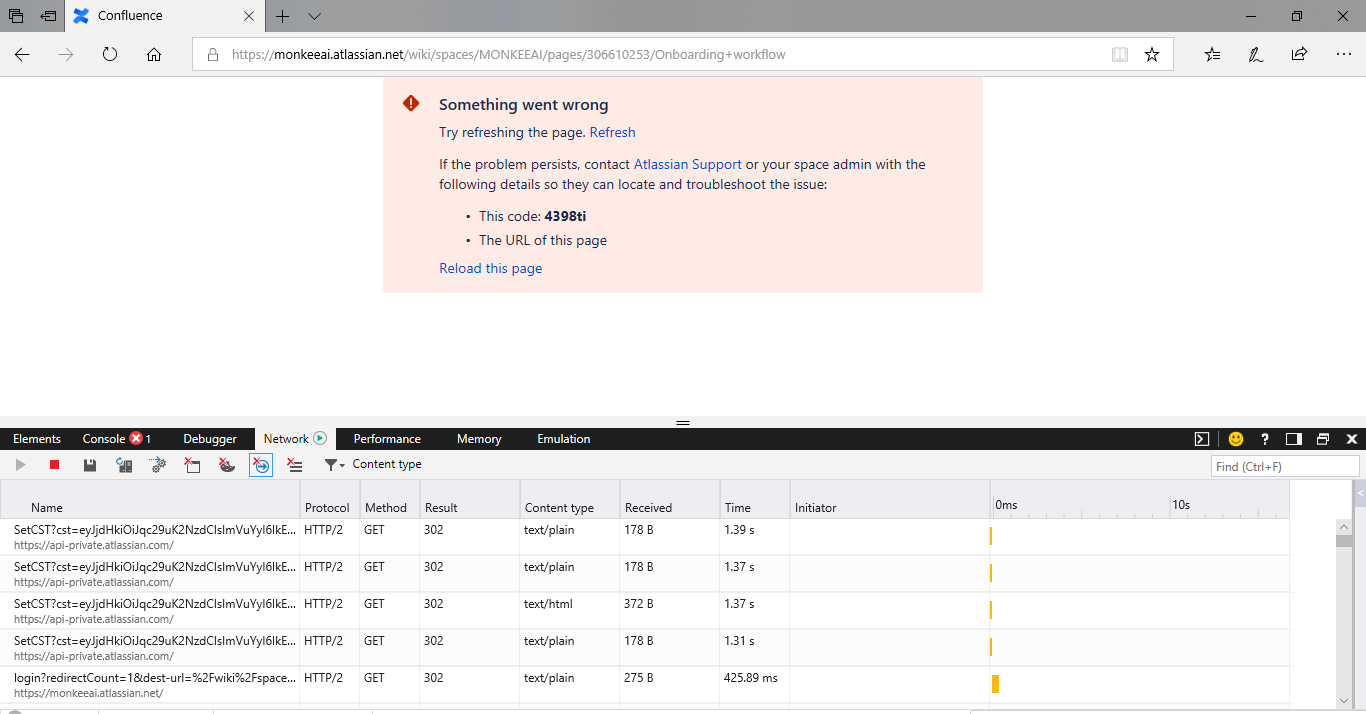The height and width of the screenshot is (714, 1366).
Task: Clear the network session list
Action: pyautogui.click(x=295, y=465)
